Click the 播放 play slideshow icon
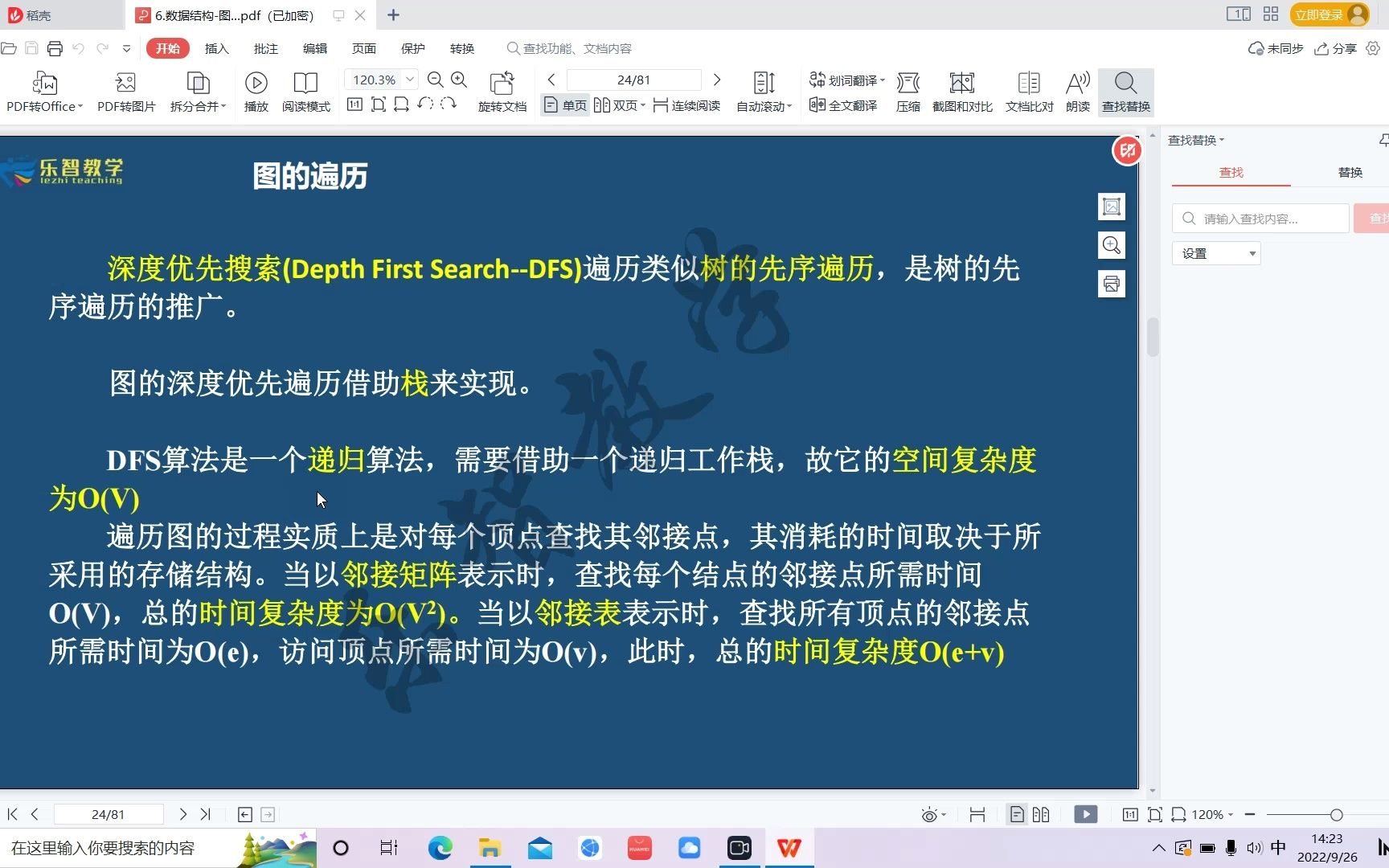This screenshot has width=1389, height=868. coord(256,91)
